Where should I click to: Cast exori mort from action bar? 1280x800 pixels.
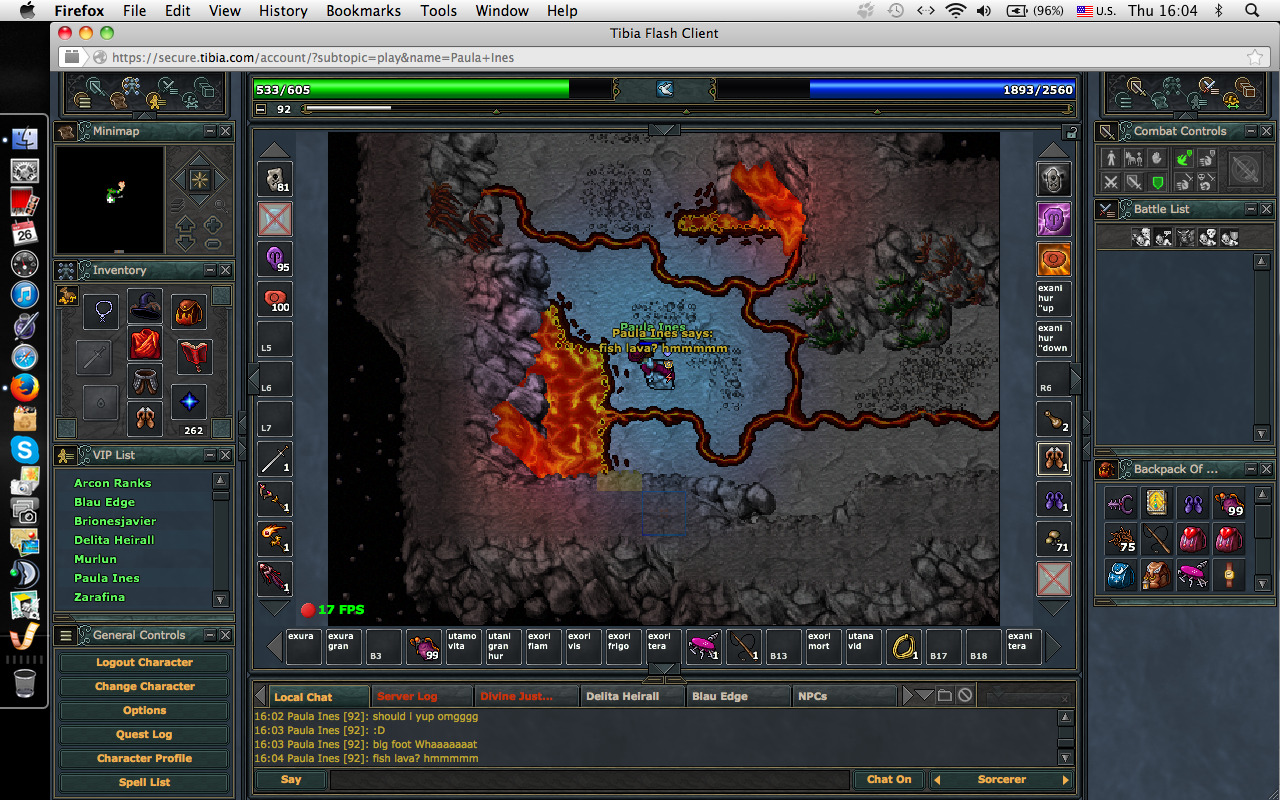point(824,646)
